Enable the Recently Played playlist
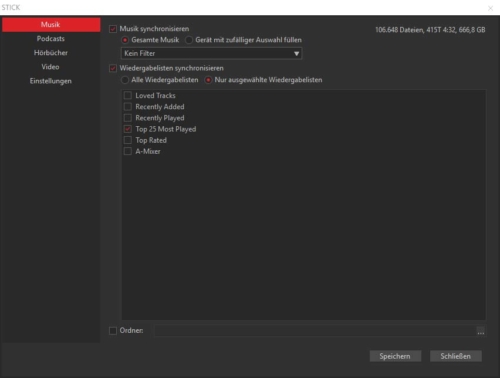 click(128, 118)
